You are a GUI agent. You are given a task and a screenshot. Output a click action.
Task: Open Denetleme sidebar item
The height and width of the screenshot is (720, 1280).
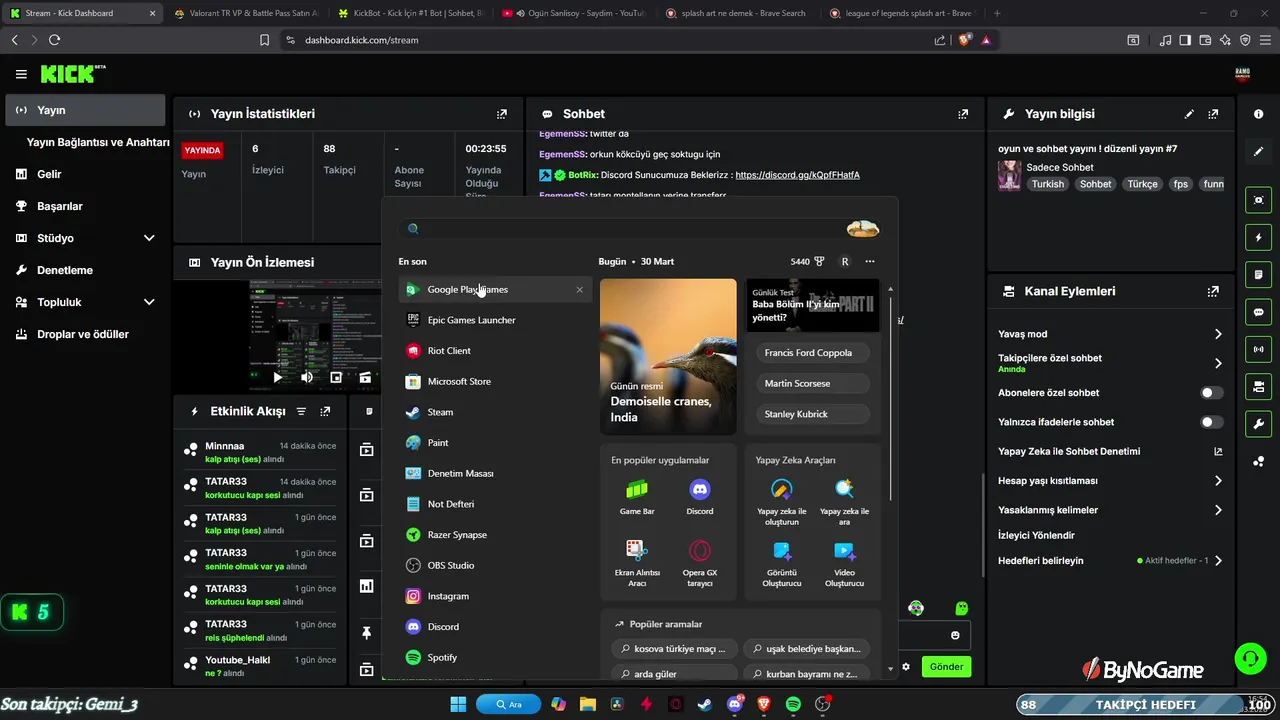click(85, 270)
